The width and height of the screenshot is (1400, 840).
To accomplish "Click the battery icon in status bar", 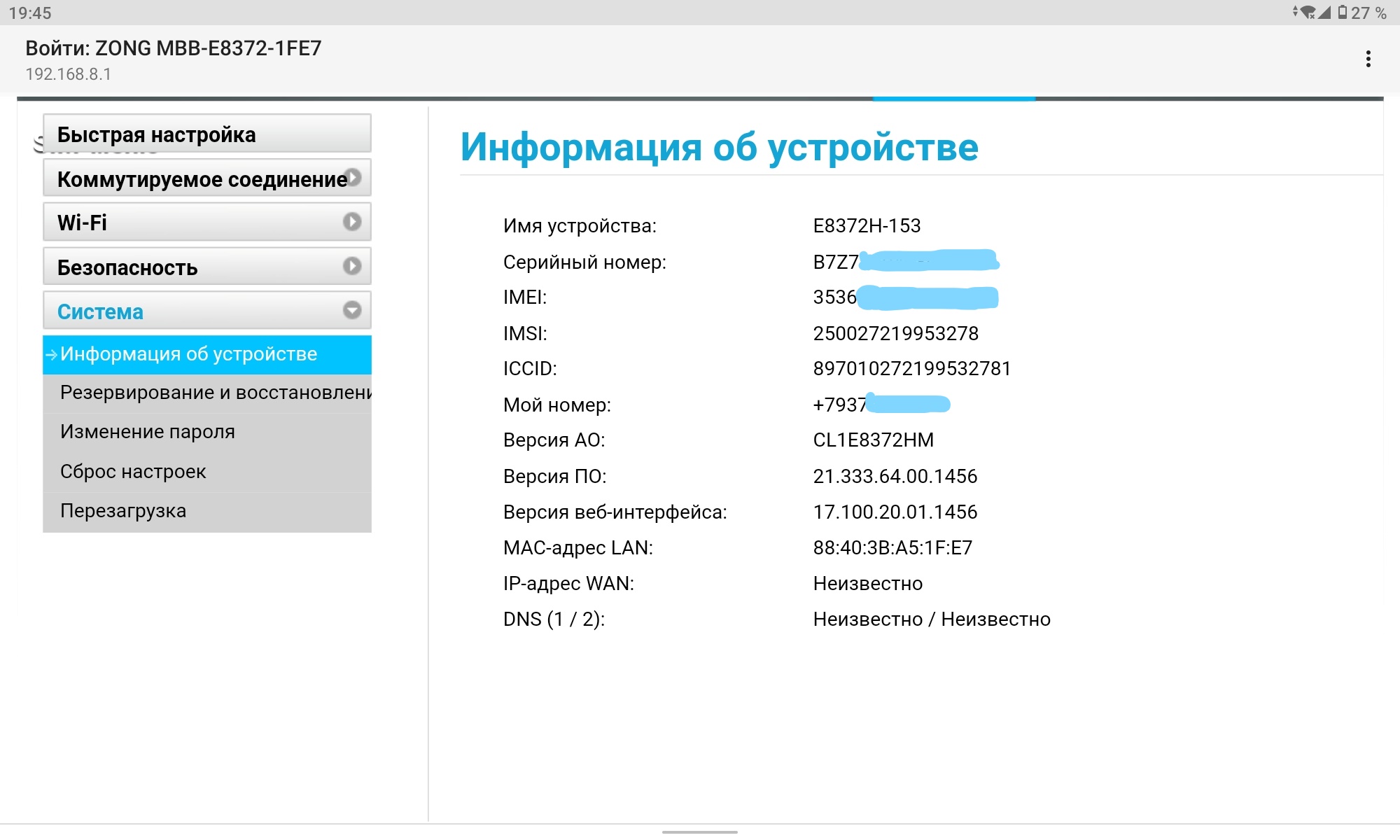I will [x=1342, y=13].
